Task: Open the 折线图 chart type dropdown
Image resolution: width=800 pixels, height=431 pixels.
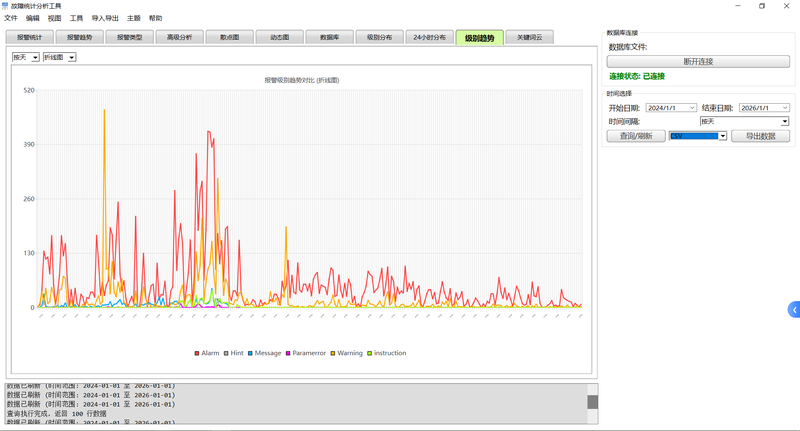Action: pyautogui.click(x=60, y=57)
